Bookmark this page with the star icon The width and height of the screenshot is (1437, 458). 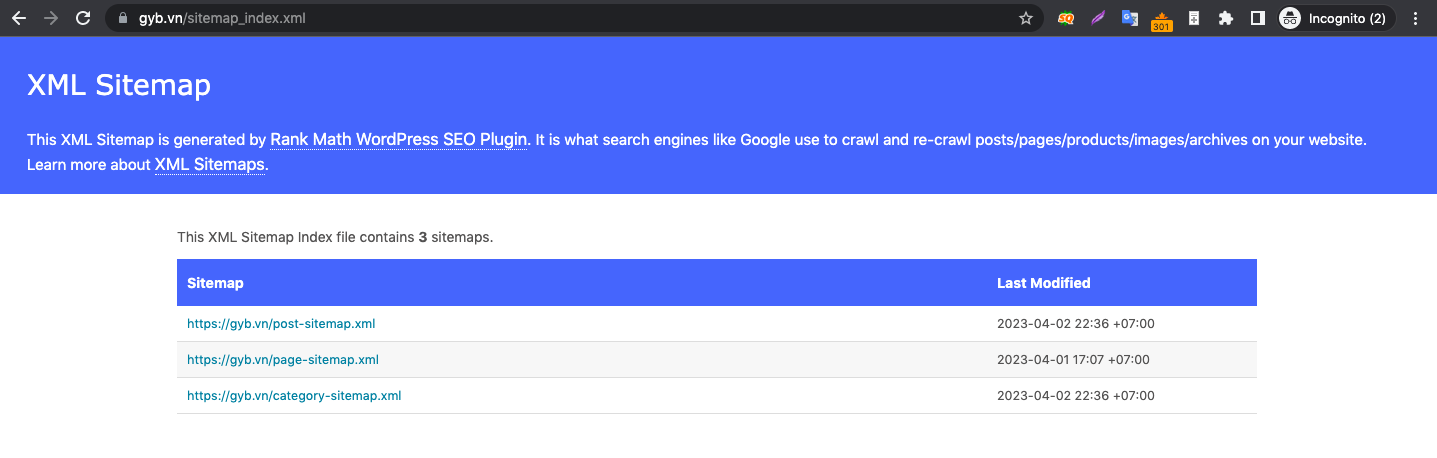(1025, 18)
